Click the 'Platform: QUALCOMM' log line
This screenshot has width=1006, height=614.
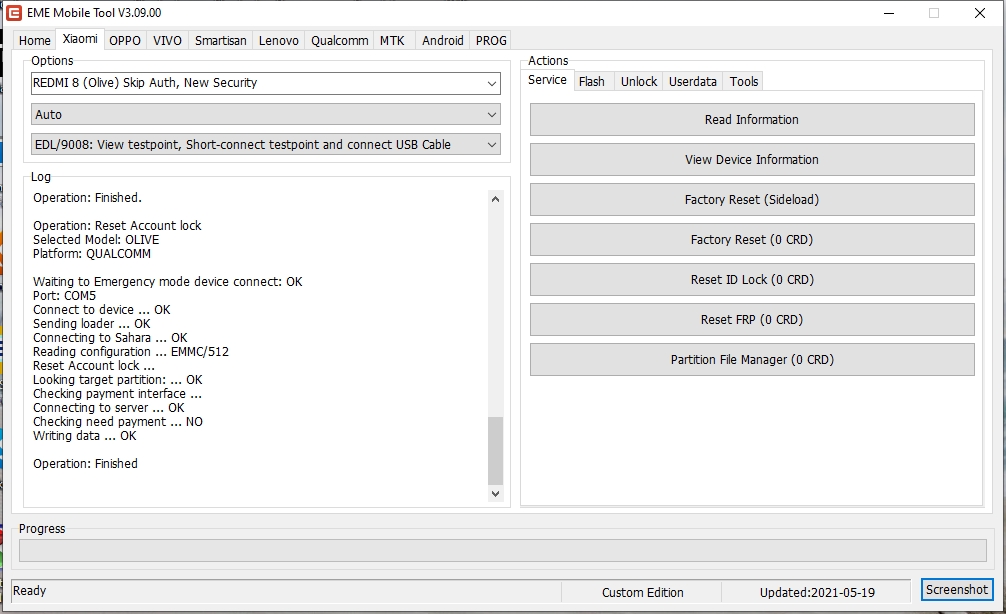[x=92, y=254]
